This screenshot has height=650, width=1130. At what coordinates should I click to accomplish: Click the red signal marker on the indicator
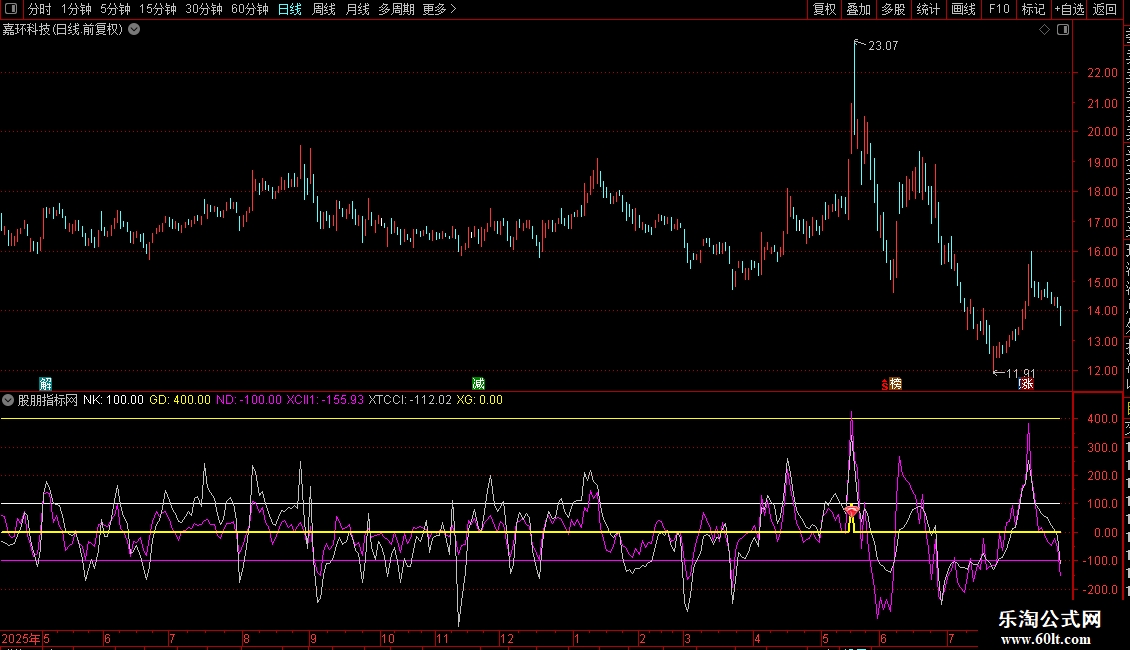(852, 512)
